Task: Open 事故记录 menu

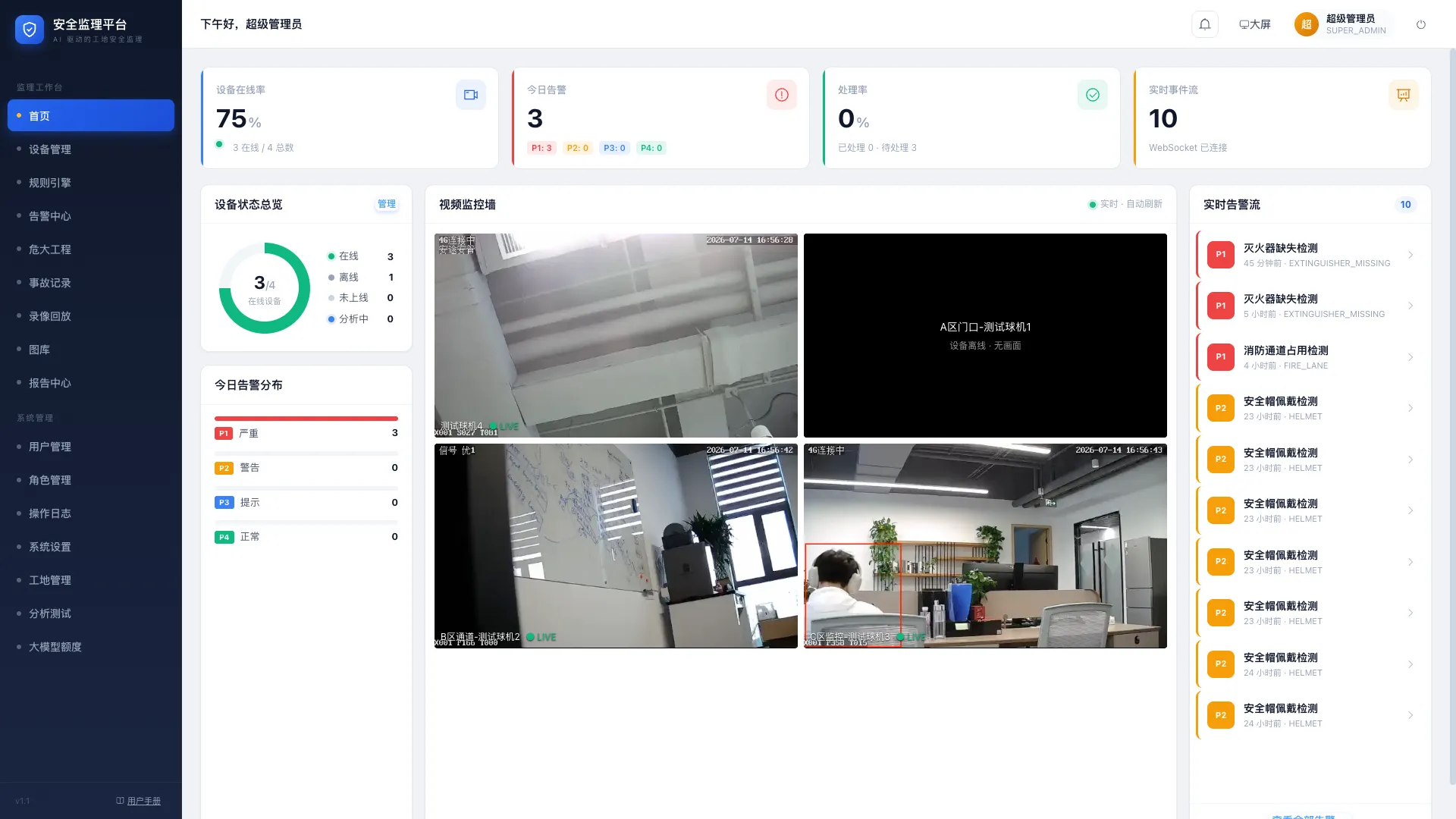Action: [x=91, y=283]
